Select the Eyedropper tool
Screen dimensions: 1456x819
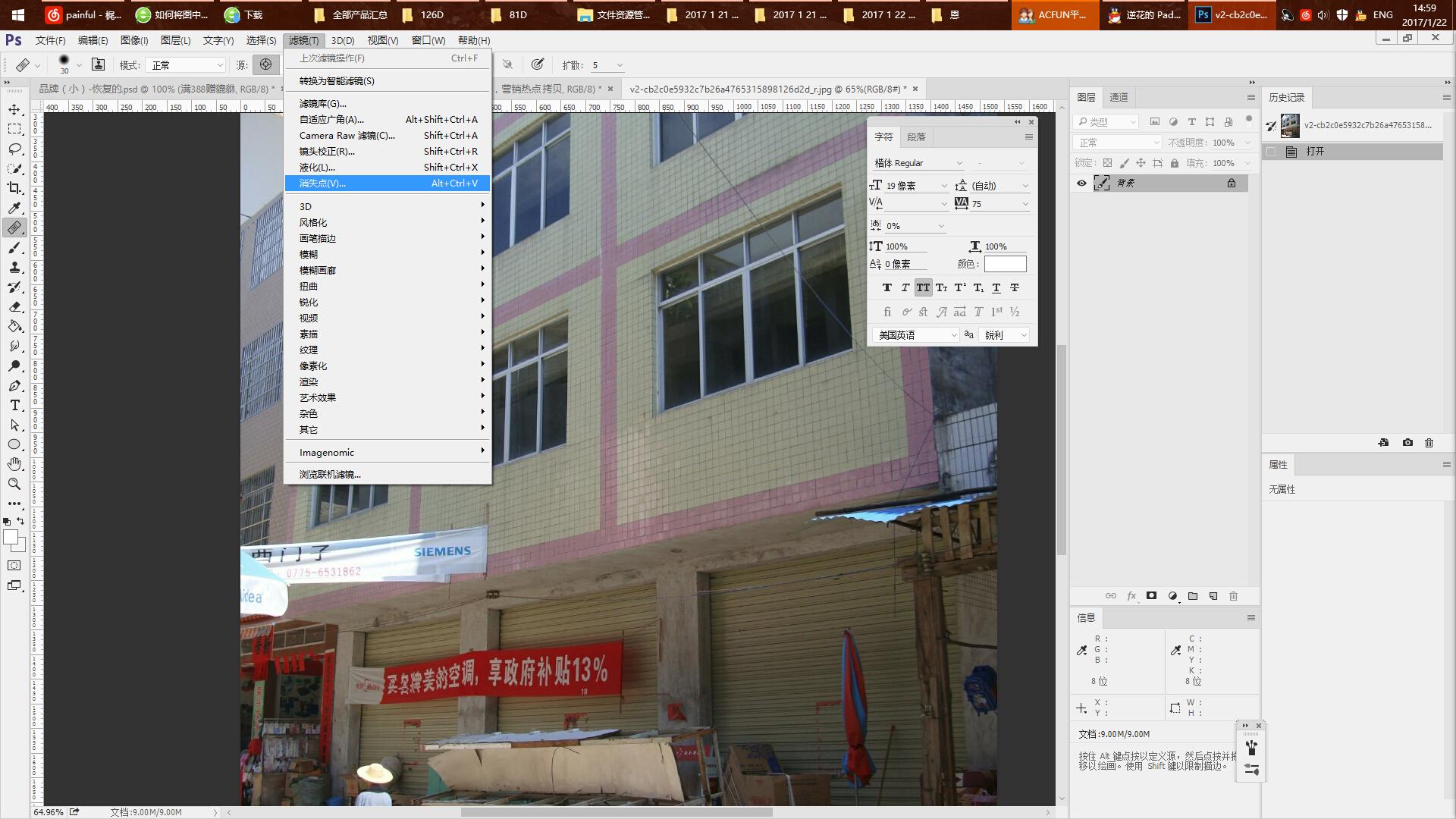[x=14, y=208]
